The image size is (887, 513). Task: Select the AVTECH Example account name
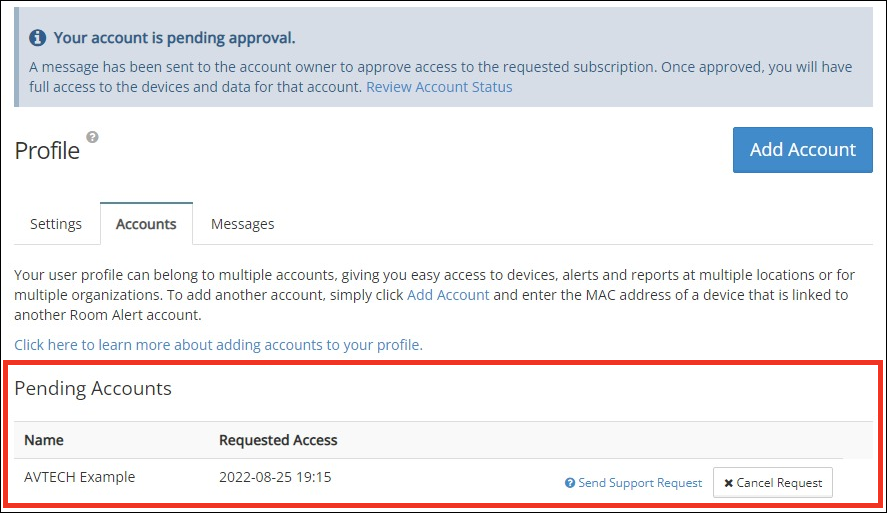[x=79, y=477]
